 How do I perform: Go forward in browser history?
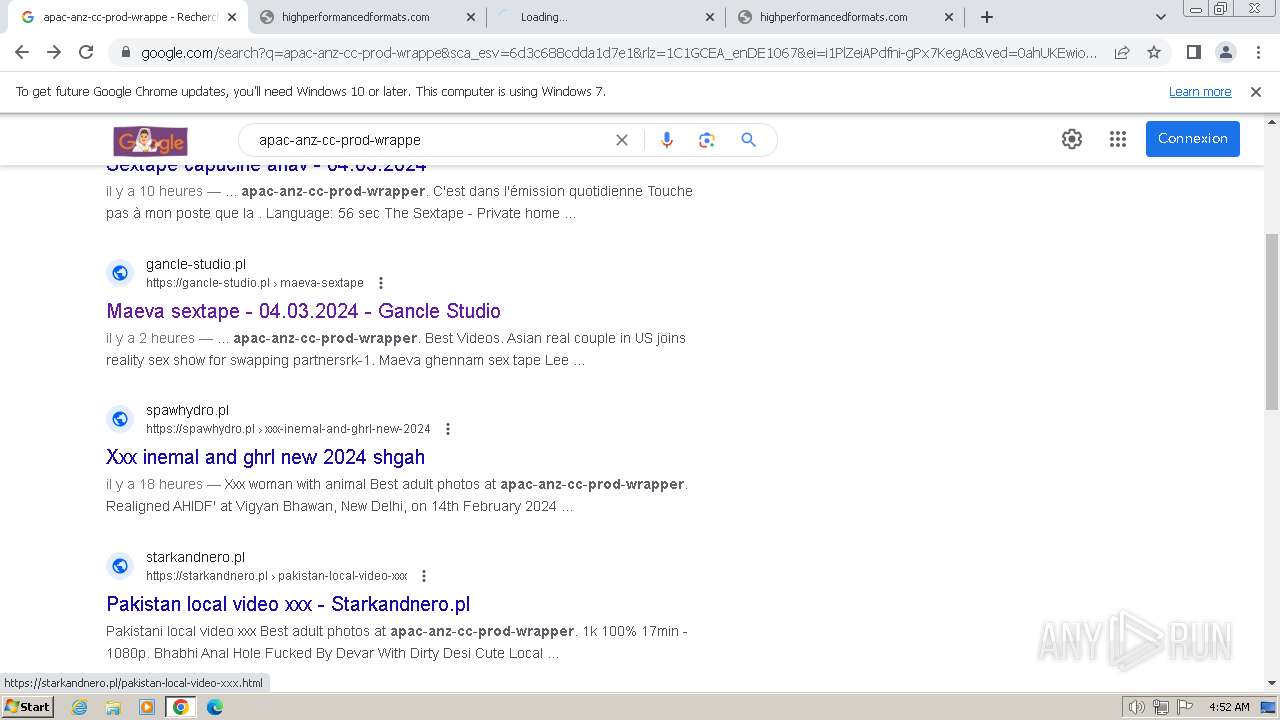coord(54,53)
